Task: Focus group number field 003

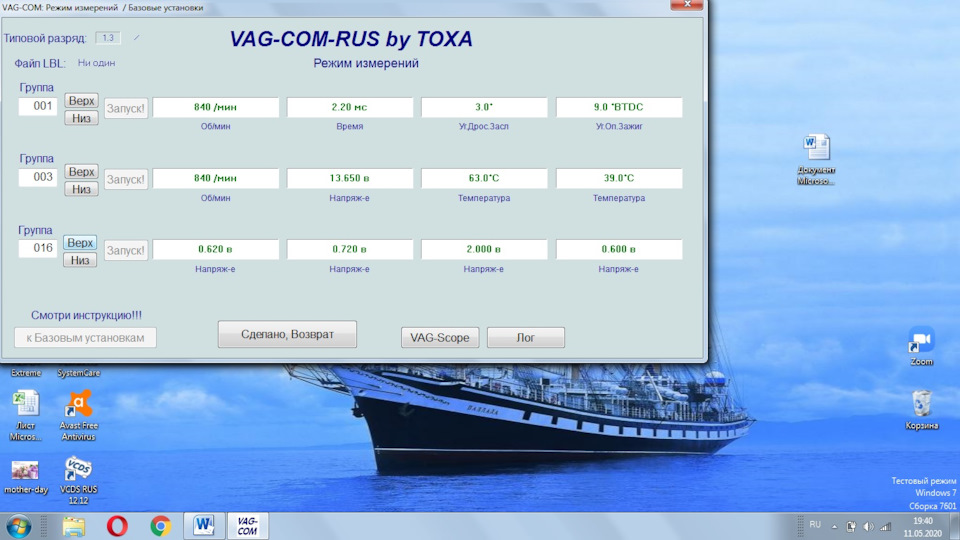Action: 38,177
